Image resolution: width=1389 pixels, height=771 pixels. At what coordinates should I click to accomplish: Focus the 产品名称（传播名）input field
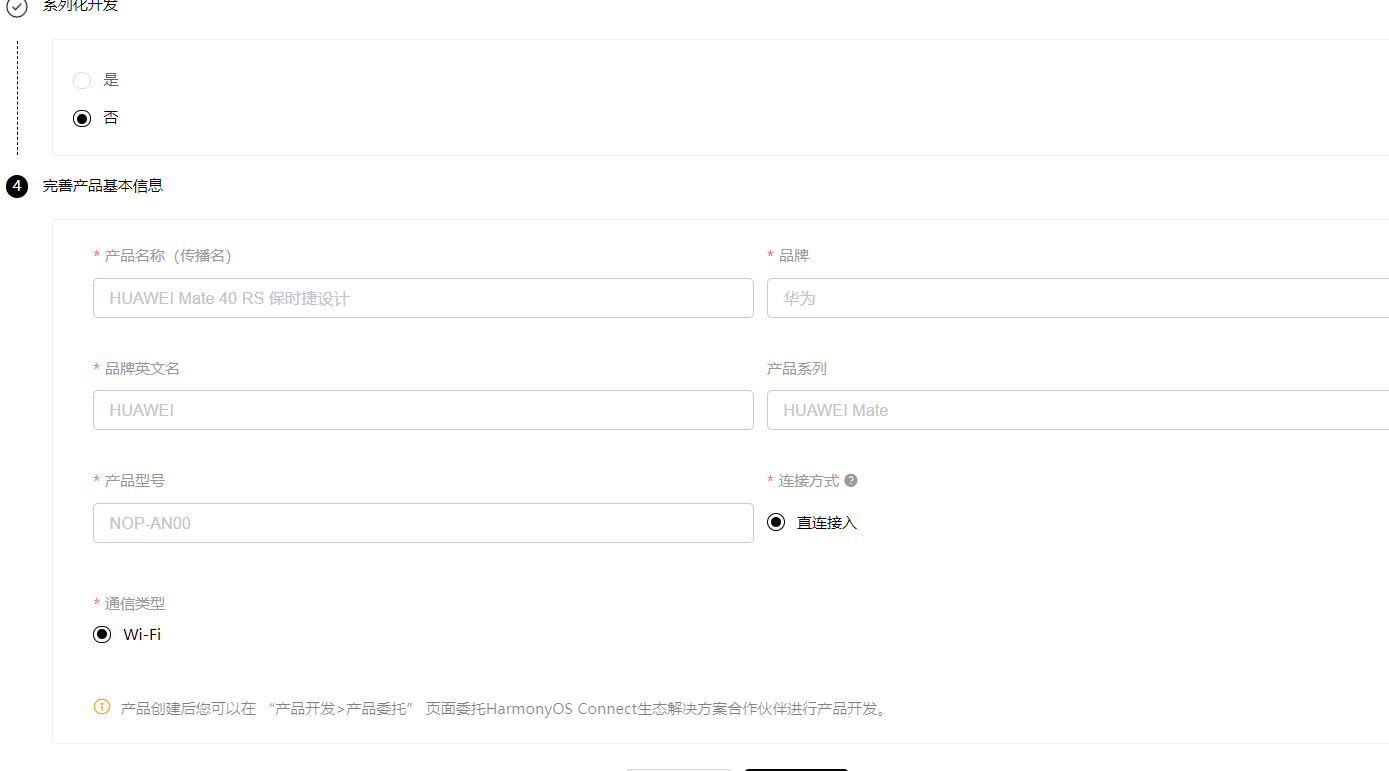click(423, 298)
